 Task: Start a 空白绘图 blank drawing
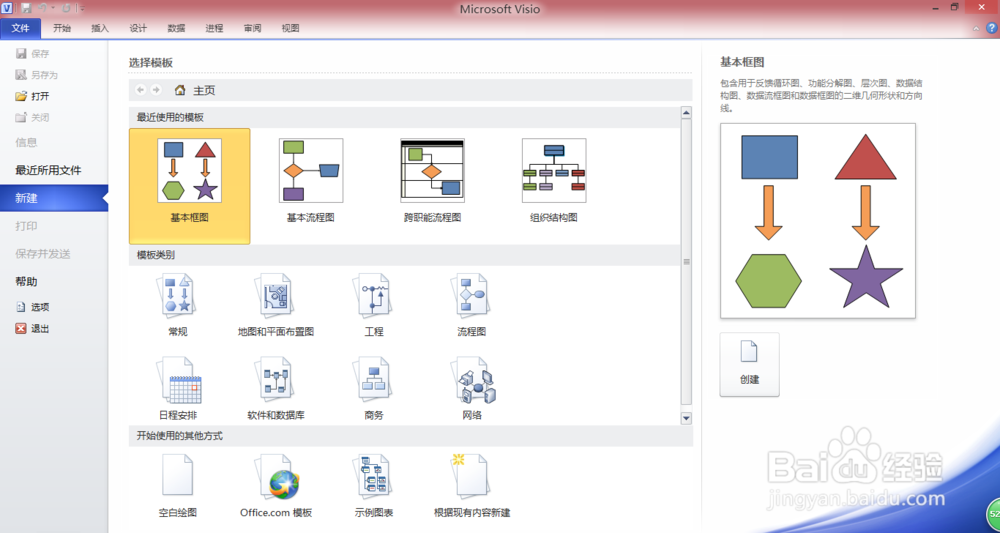178,486
